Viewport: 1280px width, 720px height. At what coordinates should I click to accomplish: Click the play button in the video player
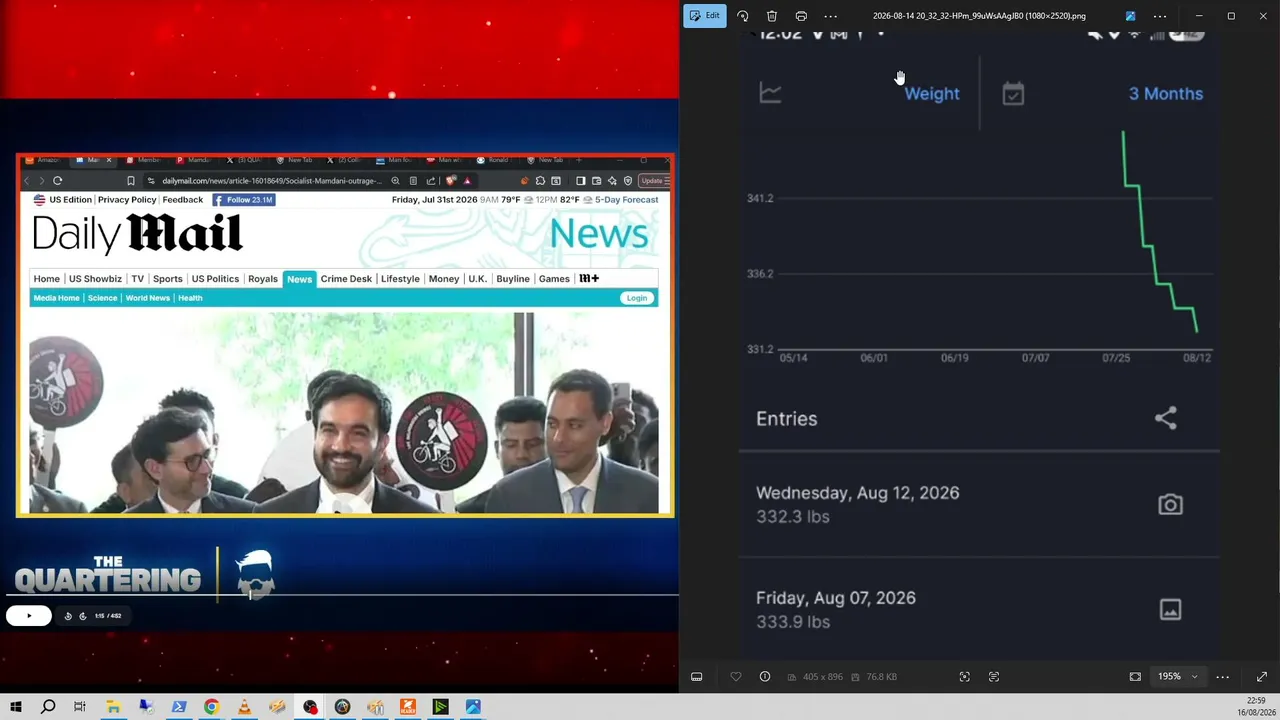point(28,616)
